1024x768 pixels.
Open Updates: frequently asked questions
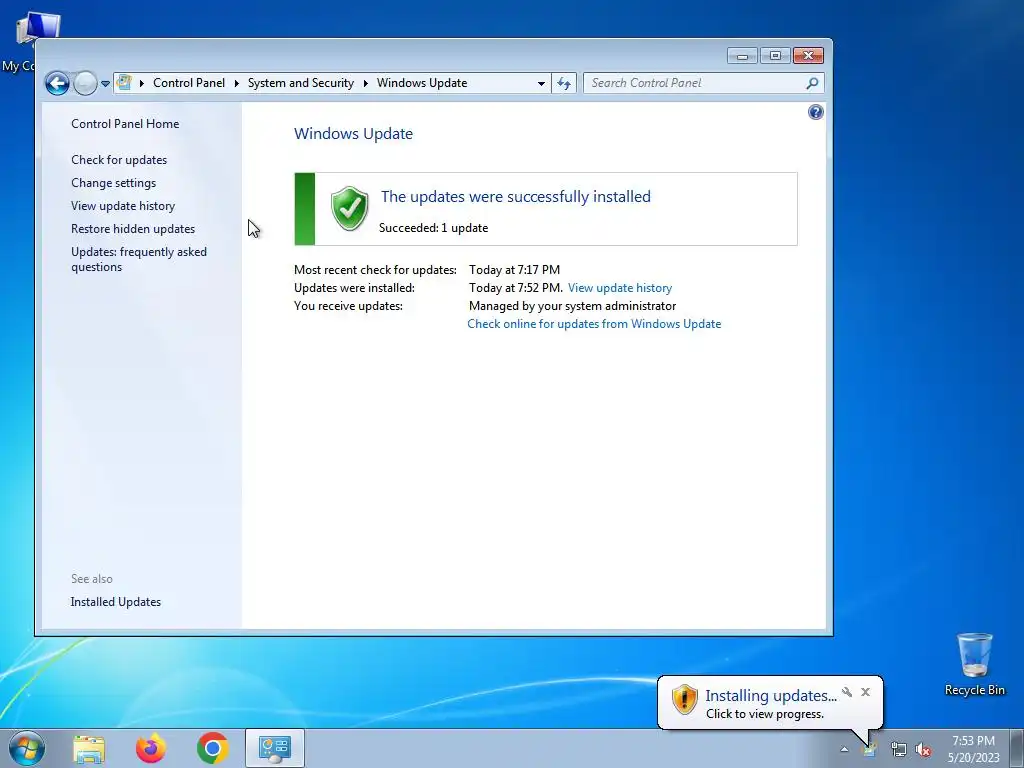[x=138, y=259]
